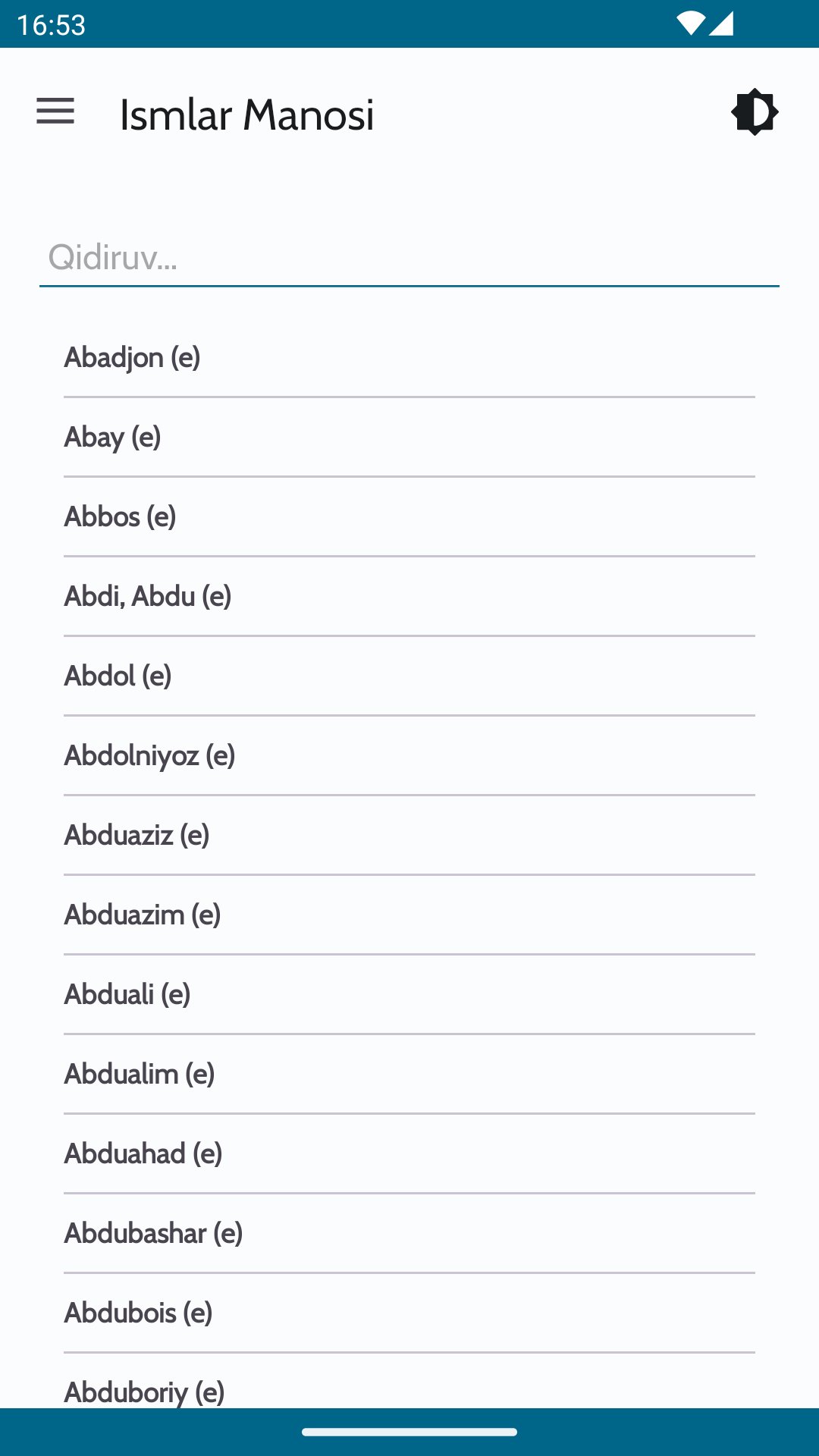Tap the Abdubashar (e) entry
Image resolution: width=819 pixels, height=1456 pixels.
409,1233
